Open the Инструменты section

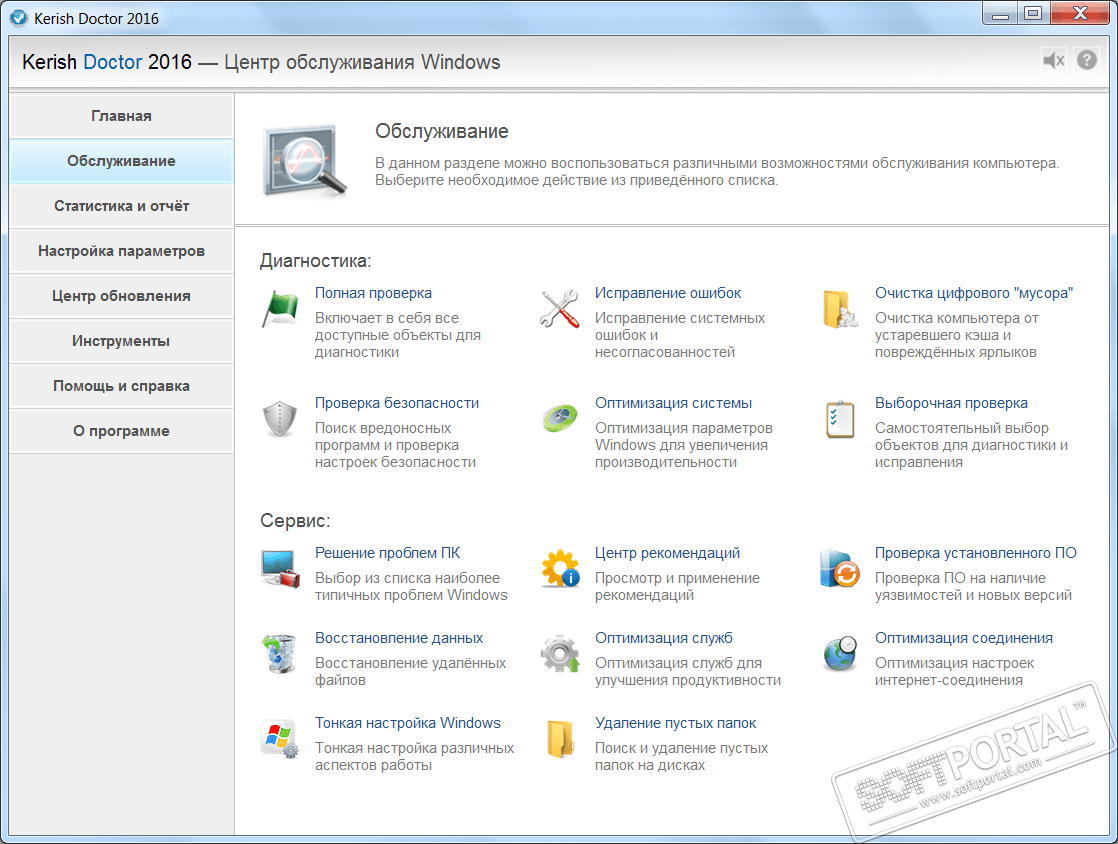coord(121,341)
